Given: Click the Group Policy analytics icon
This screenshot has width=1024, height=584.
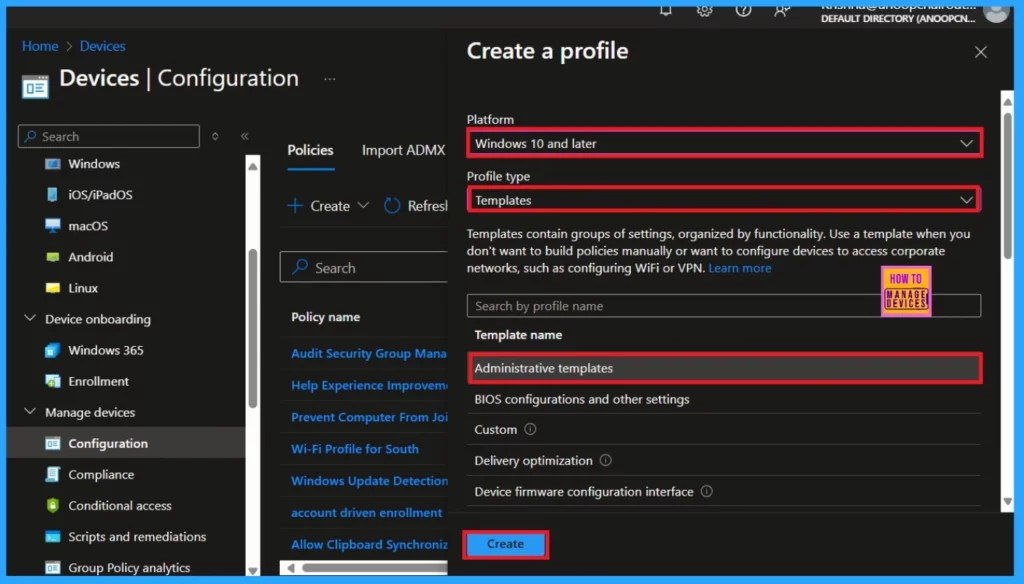Looking at the screenshot, I should tap(53, 568).
